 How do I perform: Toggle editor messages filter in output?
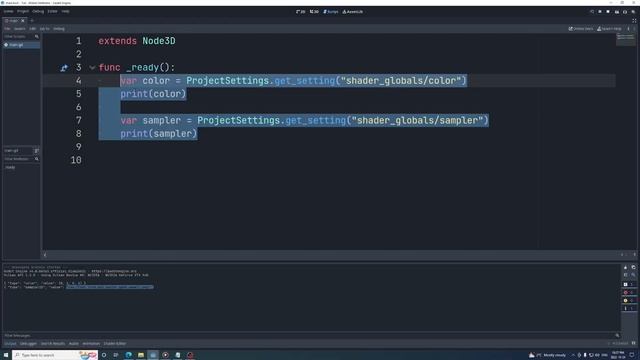coord(629,309)
